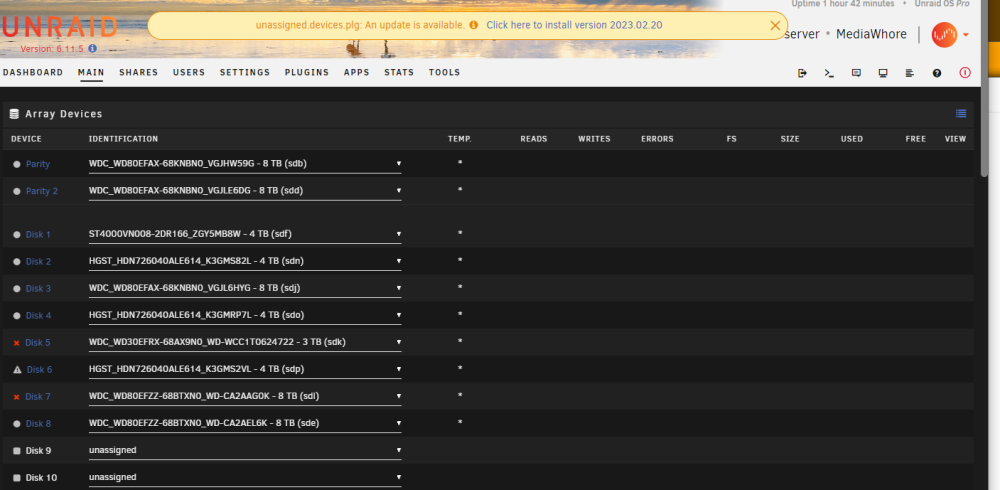Open the Parity device link
The height and width of the screenshot is (490, 1000).
[38, 164]
